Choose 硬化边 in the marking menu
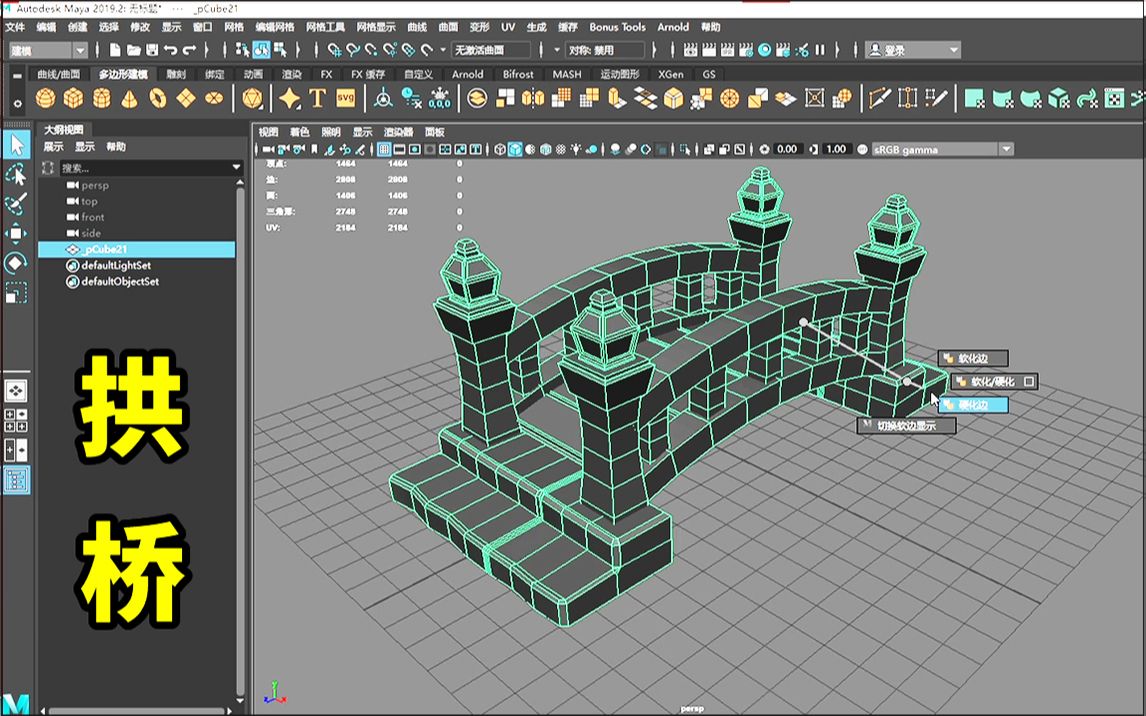This screenshot has height=716, width=1146. tap(972, 405)
